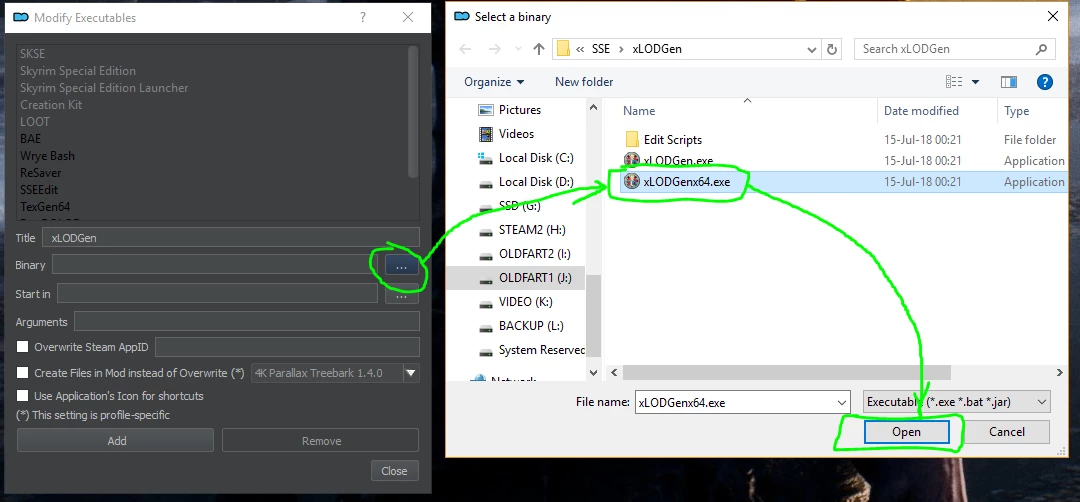This screenshot has height=502, width=1080.
Task: Select SKSE in the executables list
Action: click(32, 54)
